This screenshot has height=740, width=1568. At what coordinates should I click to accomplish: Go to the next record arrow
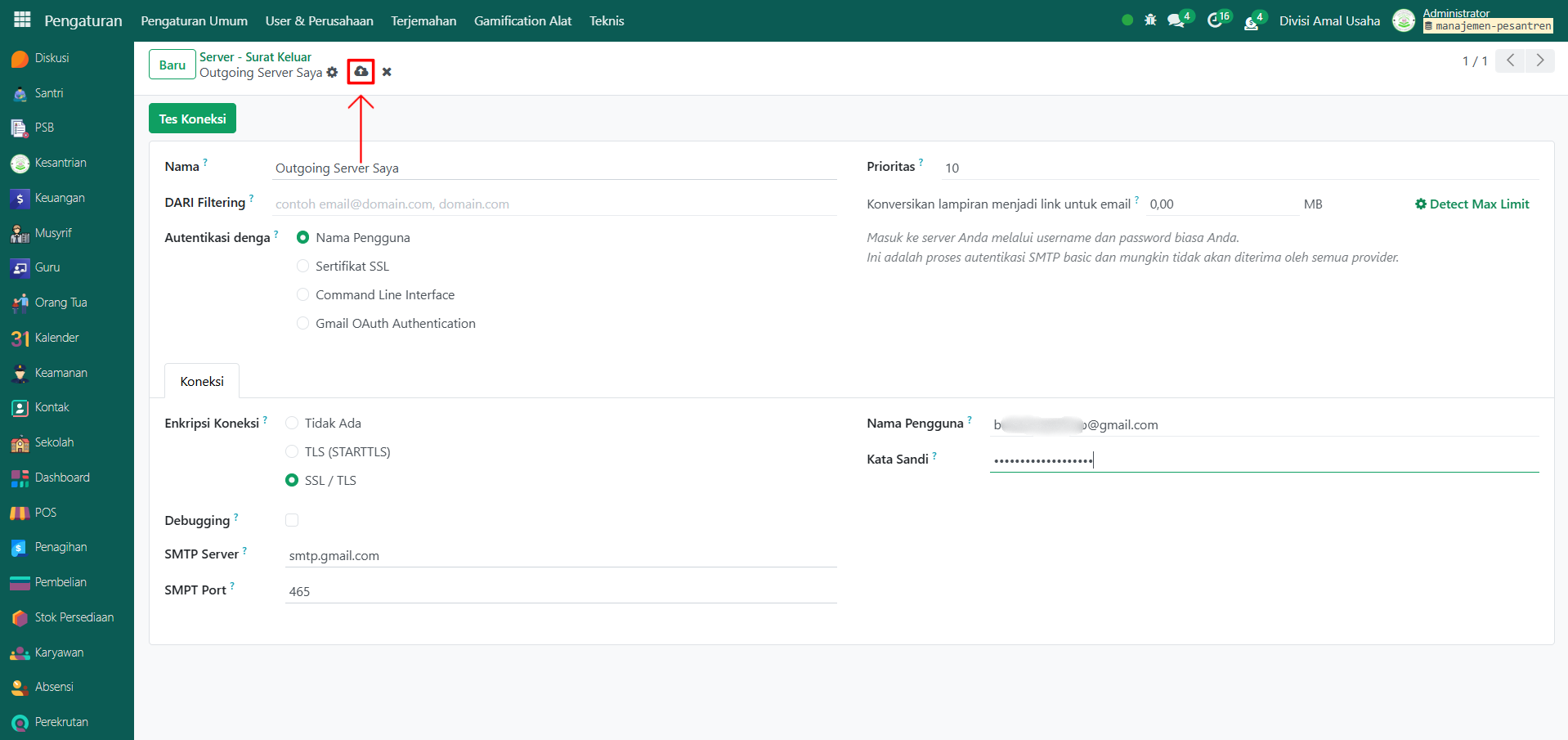(x=1540, y=61)
